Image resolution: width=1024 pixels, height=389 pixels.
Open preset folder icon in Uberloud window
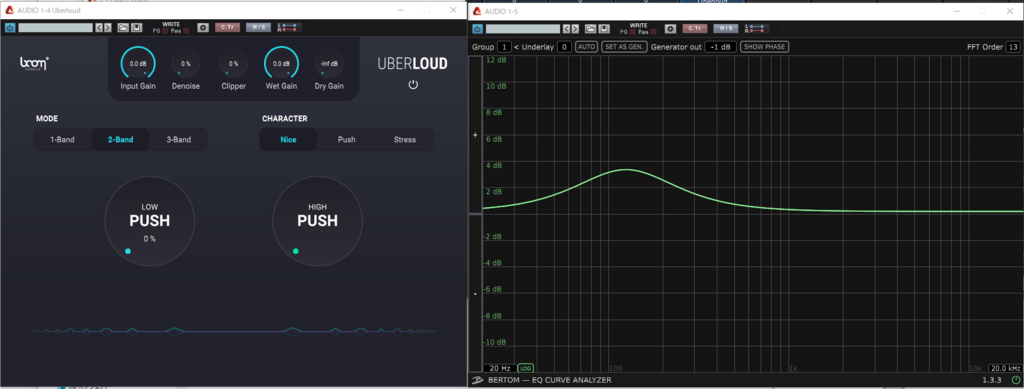point(123,27)
